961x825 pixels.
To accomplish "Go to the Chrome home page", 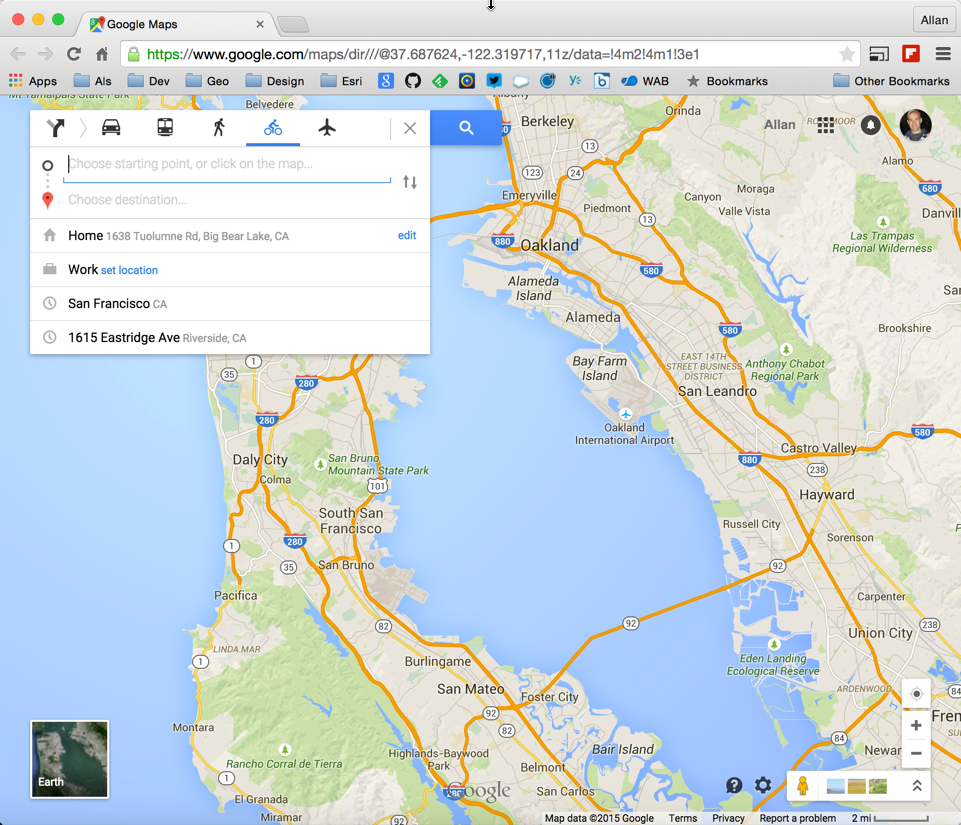I will point(102,54).
